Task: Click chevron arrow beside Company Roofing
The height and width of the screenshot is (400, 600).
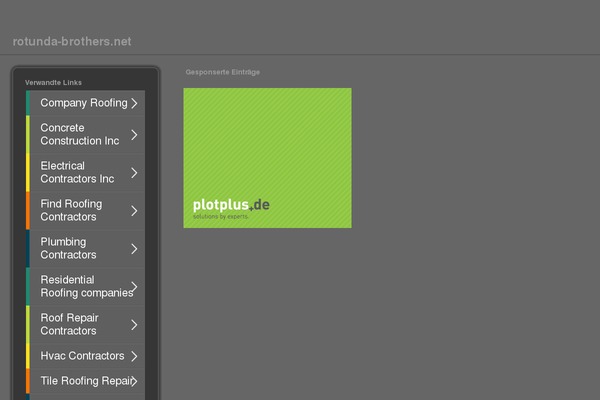Action: point(134,103)
